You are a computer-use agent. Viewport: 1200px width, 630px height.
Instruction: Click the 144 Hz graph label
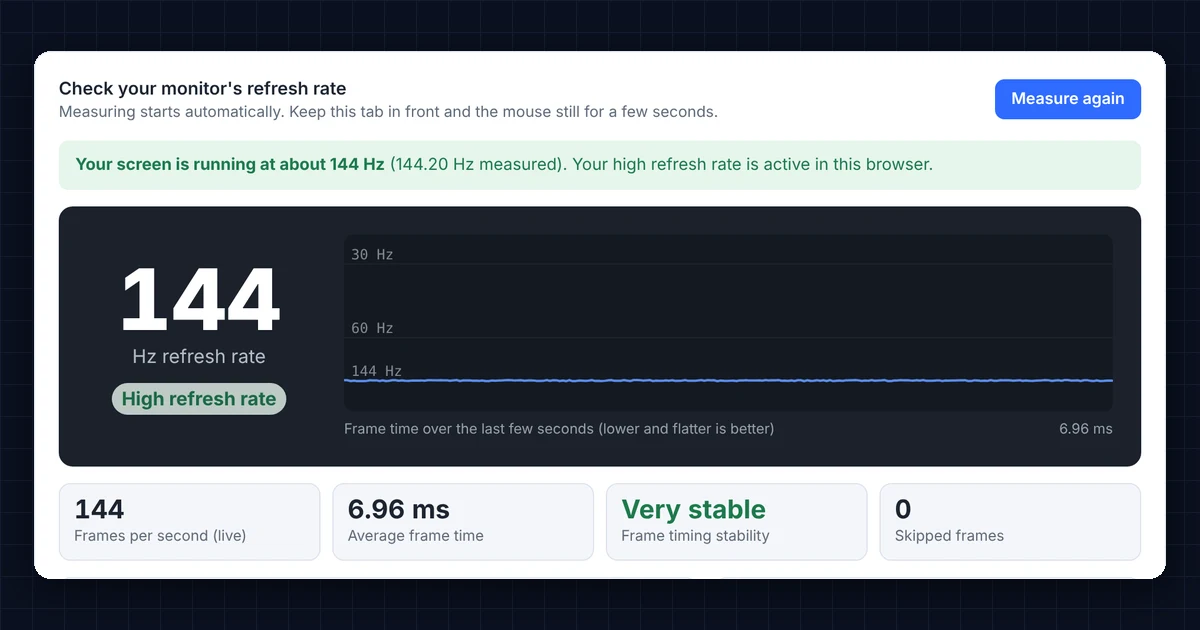[x=376, y=371]
